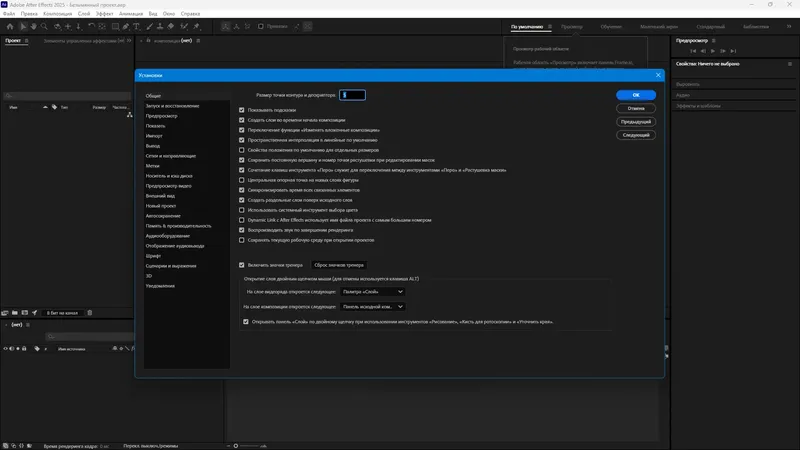Select the Selection arrow tool
Image resolution: width=800 pixels, height=450 pixels.
(23, 27)
